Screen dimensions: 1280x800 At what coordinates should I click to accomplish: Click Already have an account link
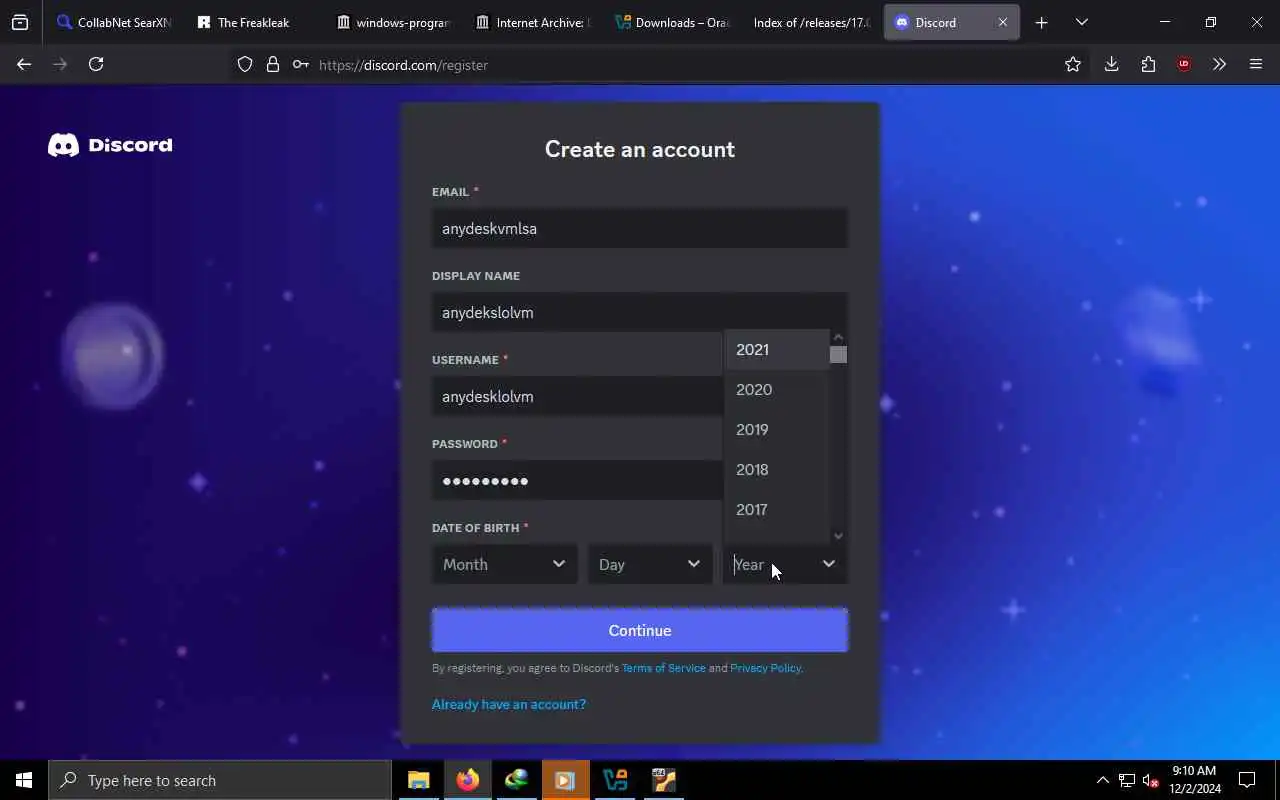coord(509,704)
